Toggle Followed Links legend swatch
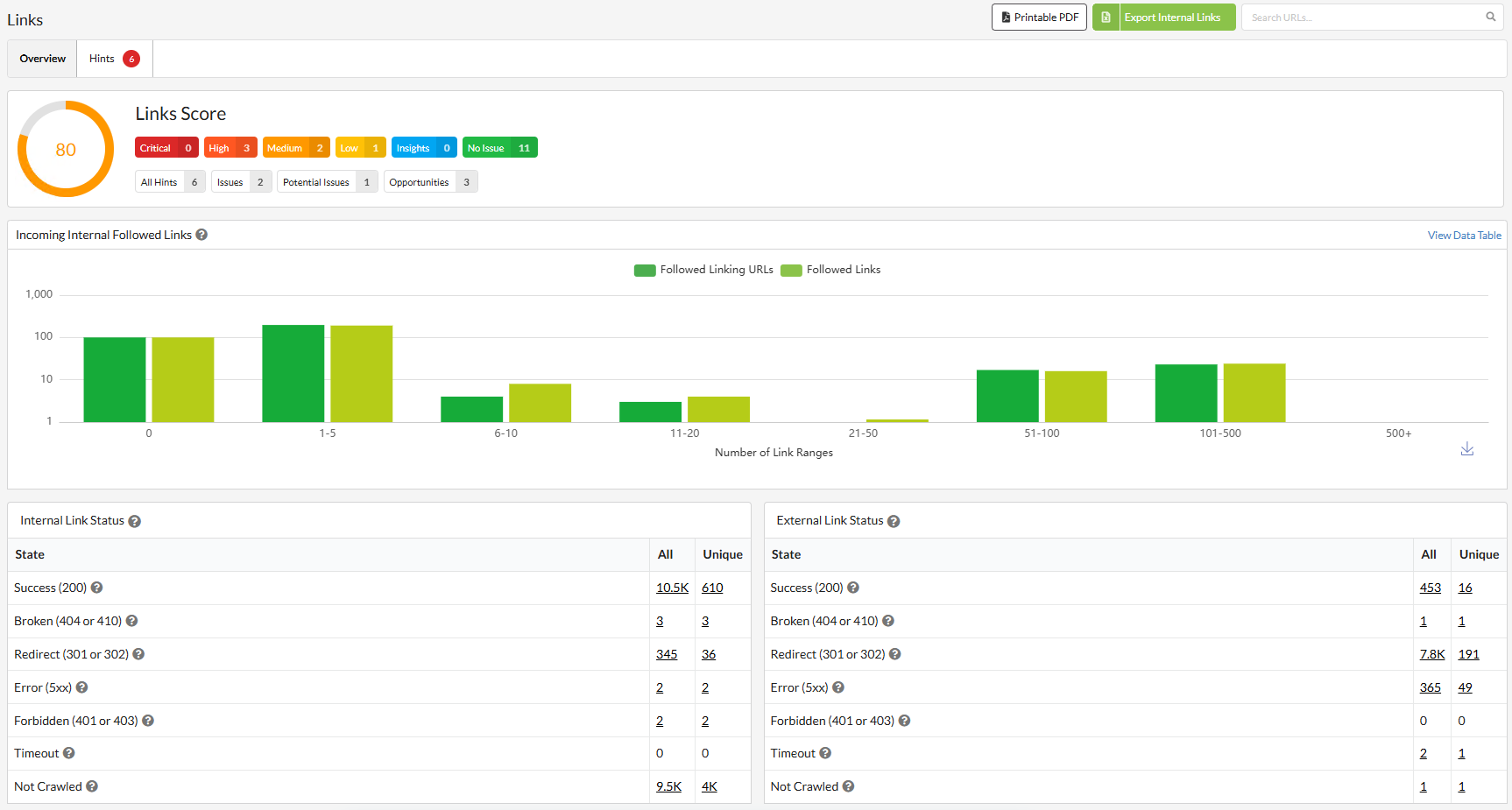 tap(791, 271)
